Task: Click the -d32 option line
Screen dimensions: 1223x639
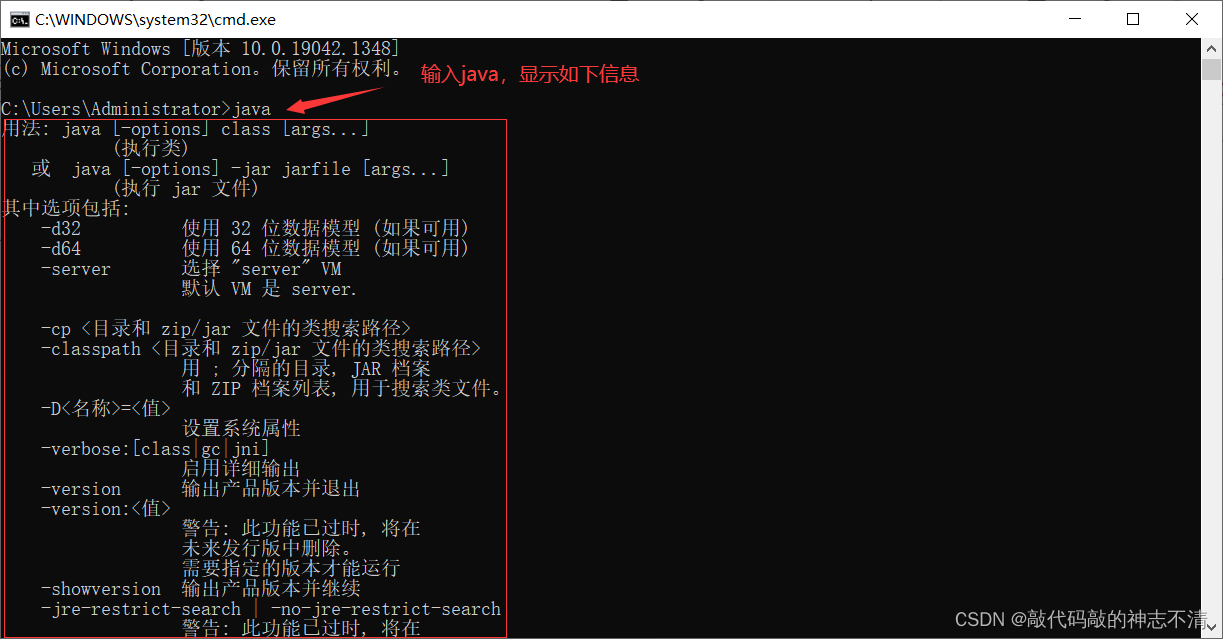Action: tap(255, 229)
